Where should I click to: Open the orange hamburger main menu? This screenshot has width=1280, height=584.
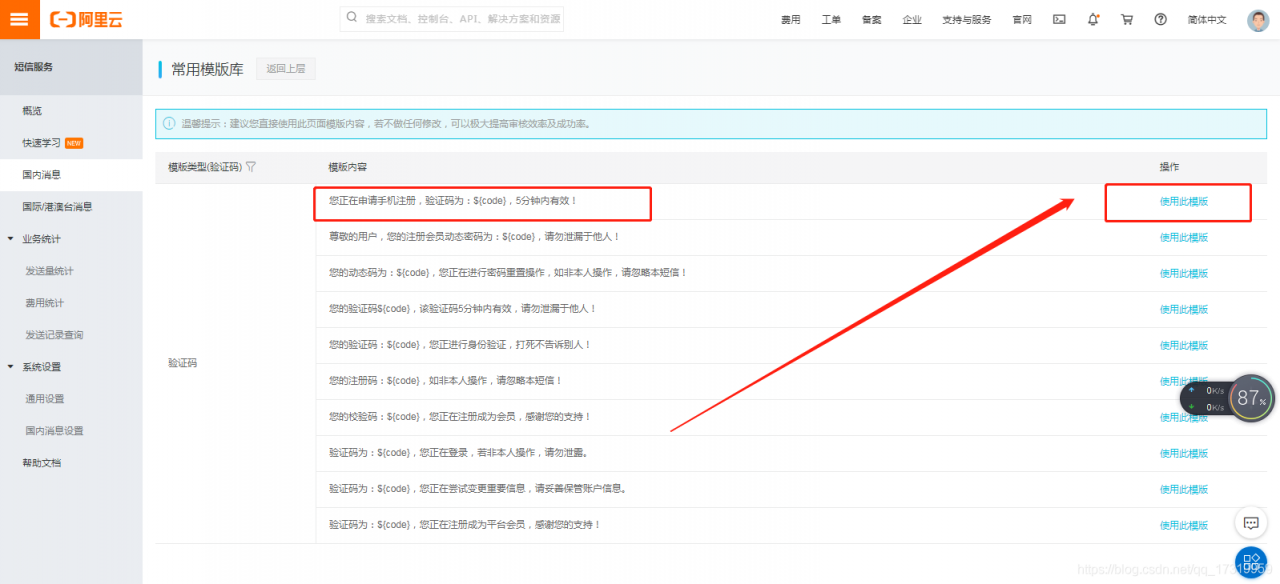19,19
